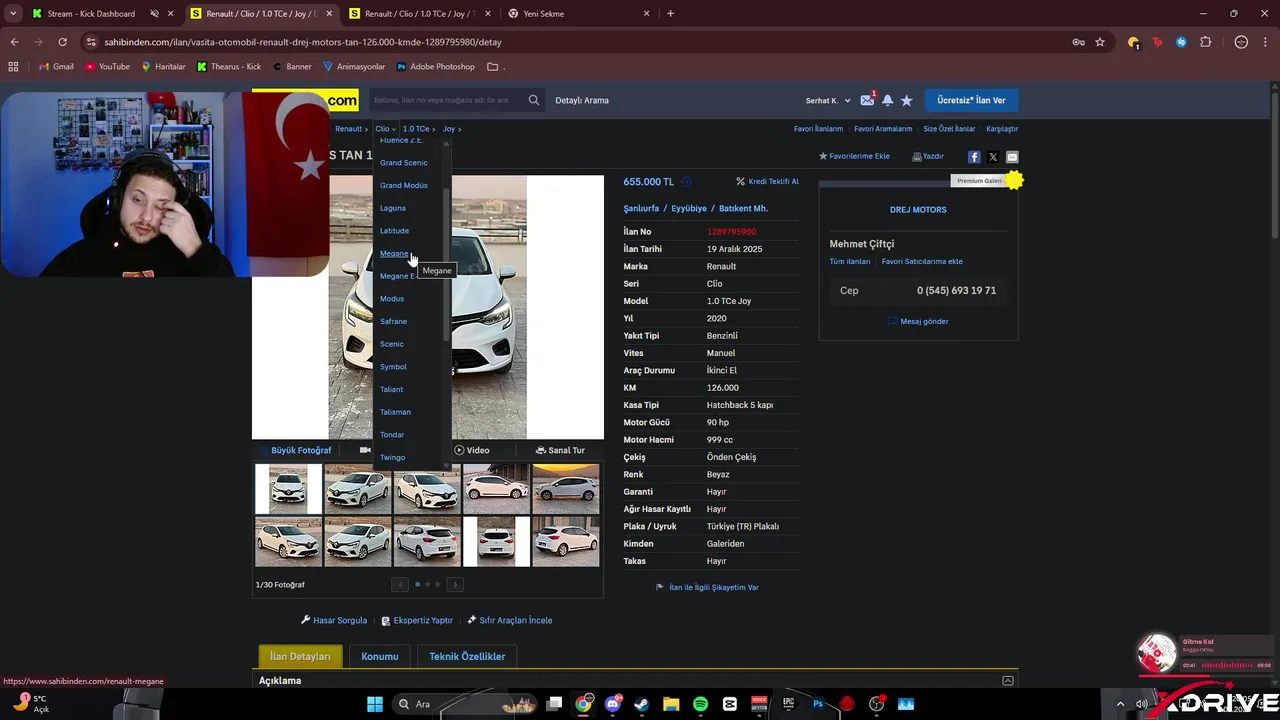
Task: Click Mesaj gönder link
Action: (x=918, y=321)
